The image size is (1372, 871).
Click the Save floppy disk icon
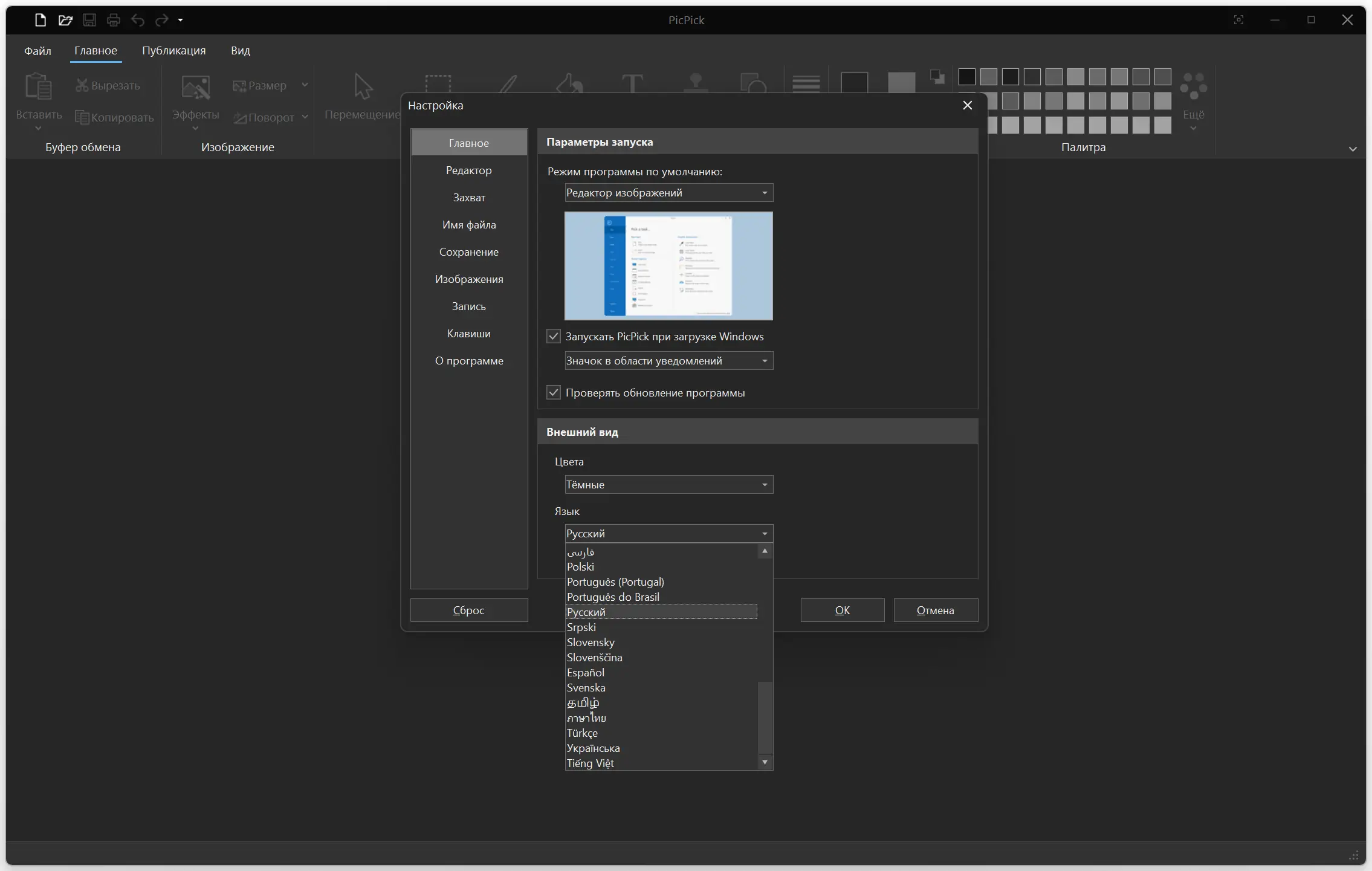pos(89,20)
